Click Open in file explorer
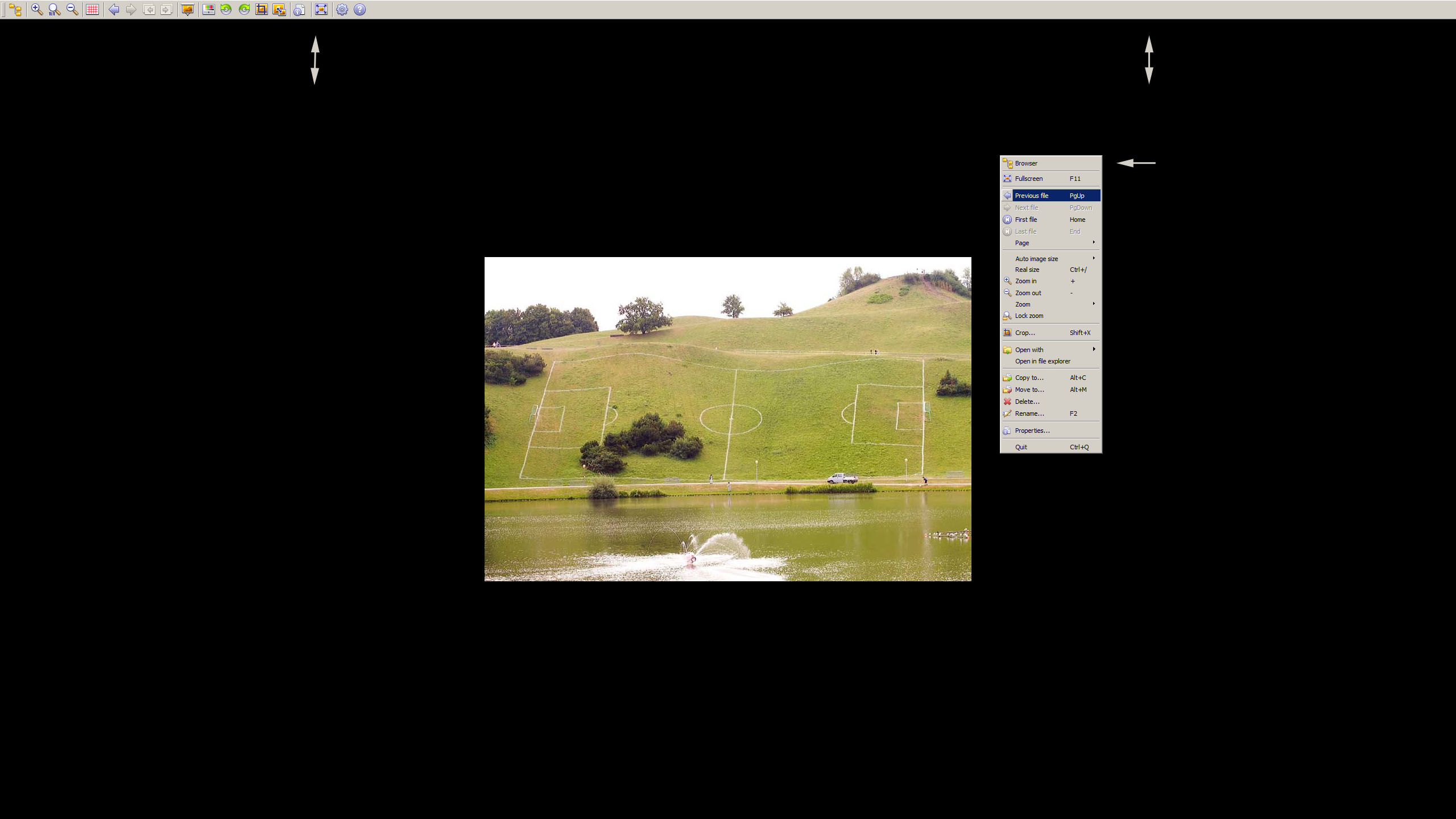 pos(1042,361)
